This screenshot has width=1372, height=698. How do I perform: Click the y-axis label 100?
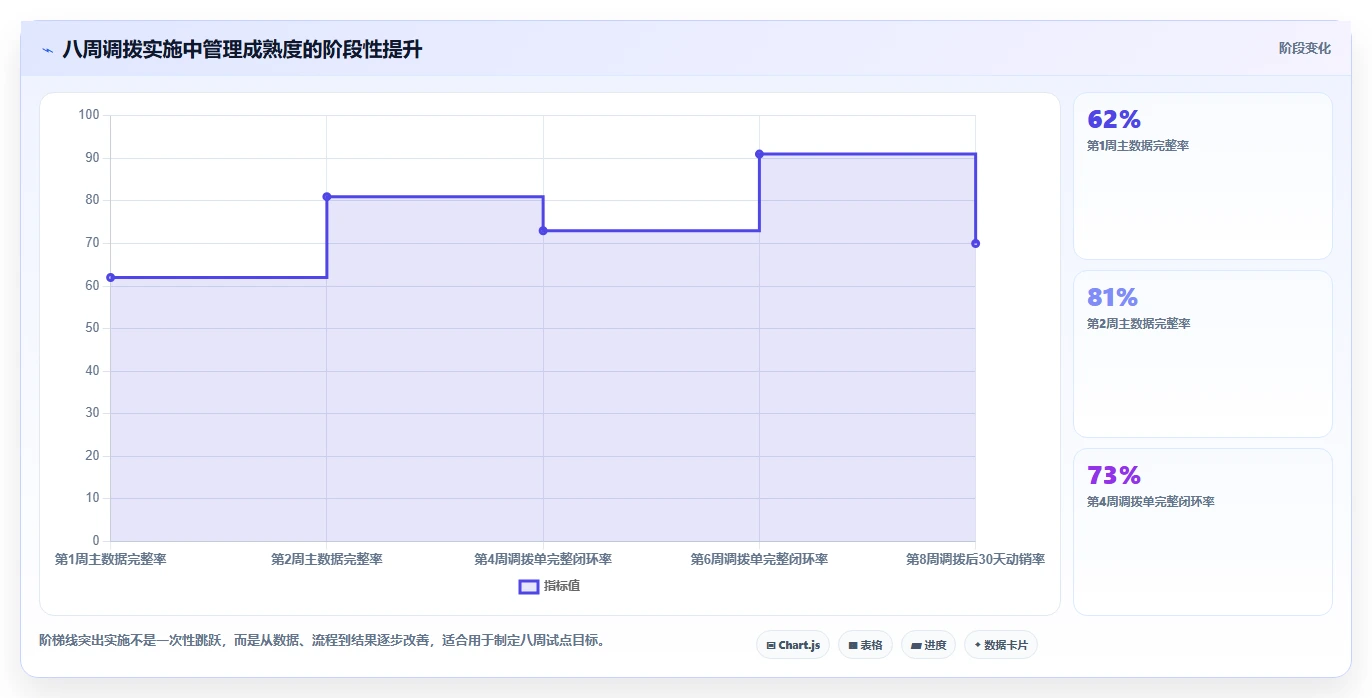(x=89, y=115)
